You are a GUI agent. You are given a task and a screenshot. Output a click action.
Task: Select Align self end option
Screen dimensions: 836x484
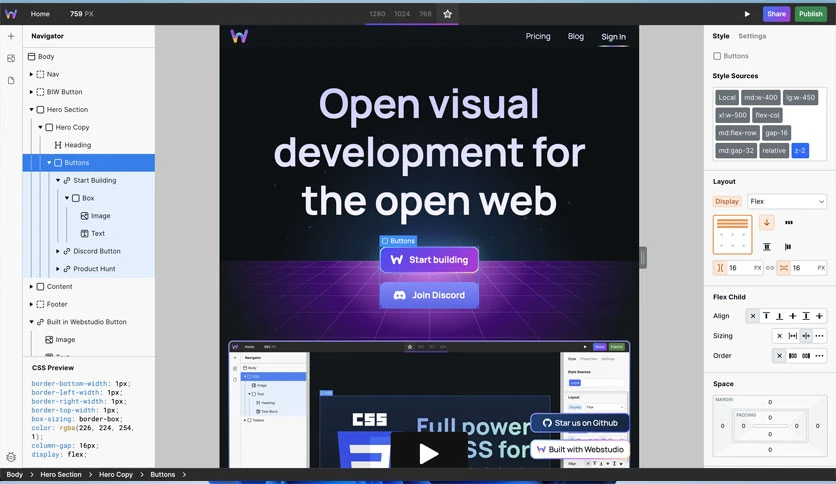click(x=779, y=316)
